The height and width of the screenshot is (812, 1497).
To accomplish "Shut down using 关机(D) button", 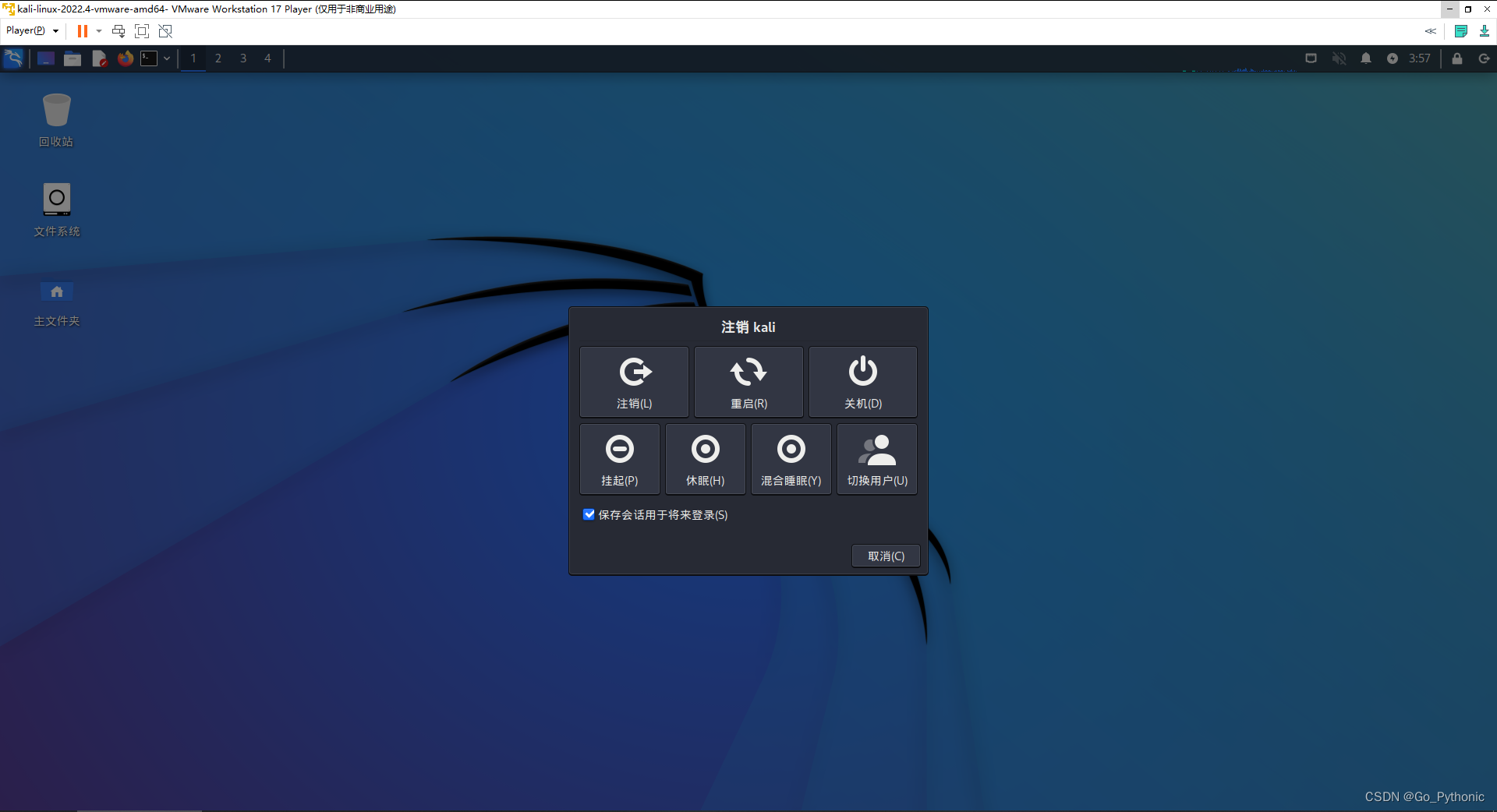I will coord(863,382).
